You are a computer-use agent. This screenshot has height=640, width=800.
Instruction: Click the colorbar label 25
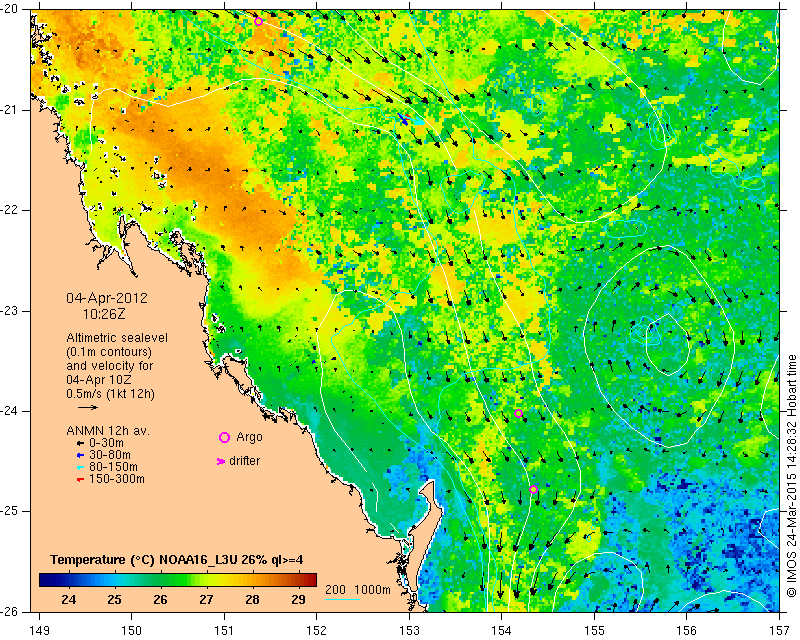click(114, 600)
